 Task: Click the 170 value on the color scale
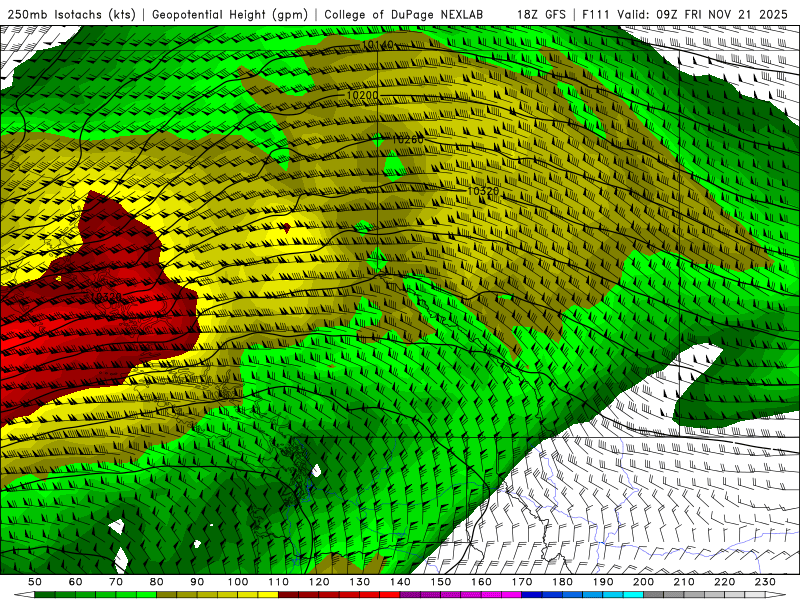(522, 582)
